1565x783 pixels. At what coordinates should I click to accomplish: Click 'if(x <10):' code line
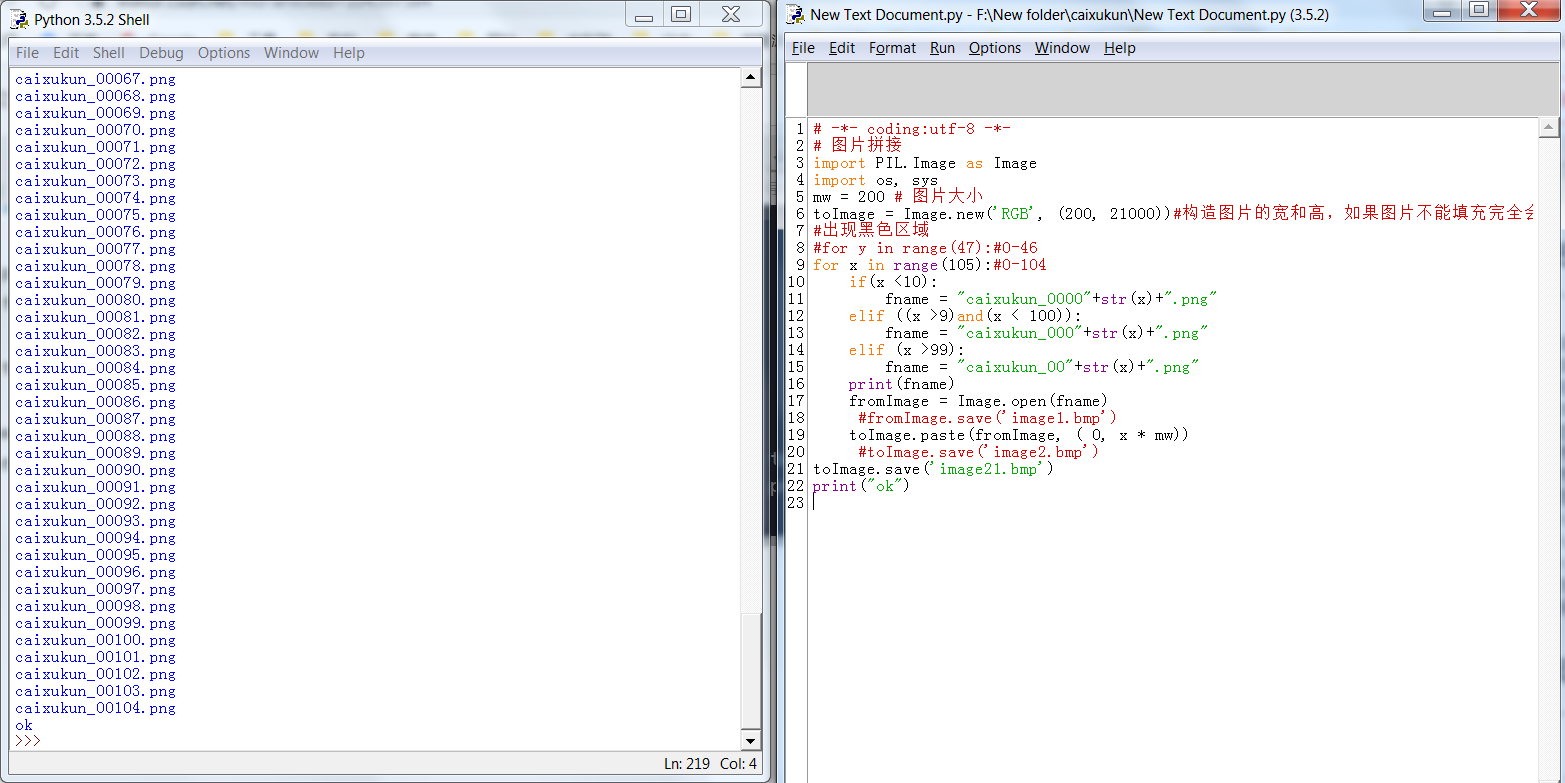coord(893,282)
